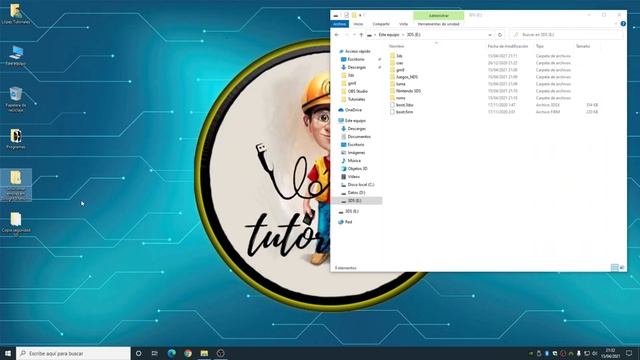Screen dimensions: 640x360
Task: Open the notification center icon
Action: pos(629,353)
